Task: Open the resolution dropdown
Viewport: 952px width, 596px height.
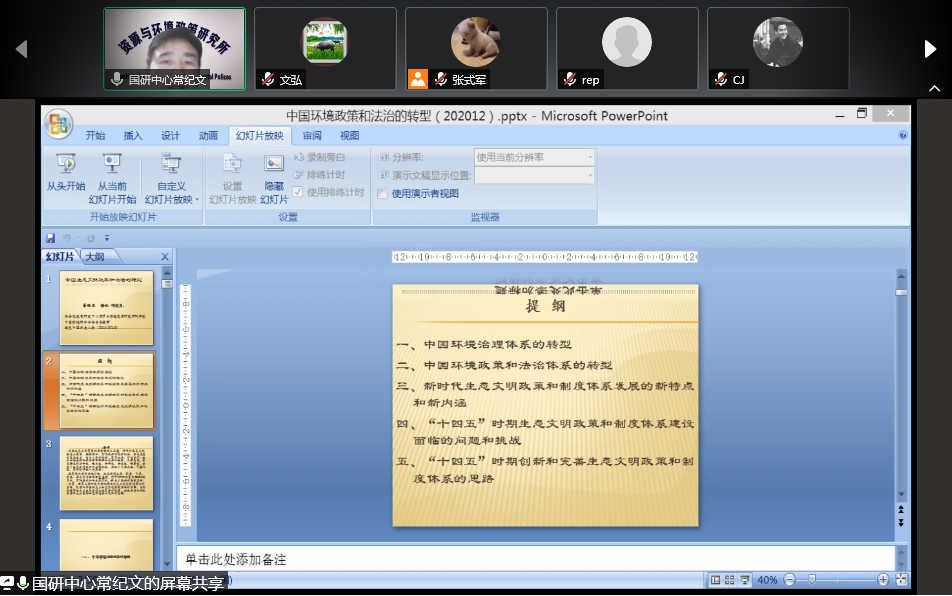Action: coord(589,157)
